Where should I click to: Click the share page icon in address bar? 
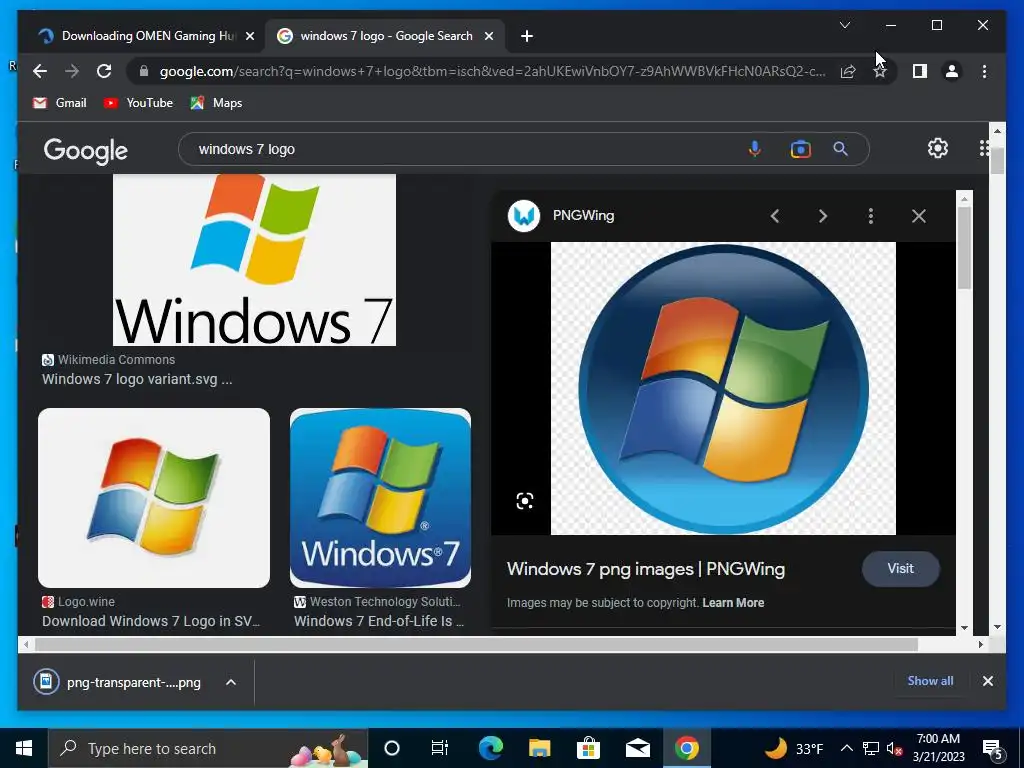(x=848, y=71)
